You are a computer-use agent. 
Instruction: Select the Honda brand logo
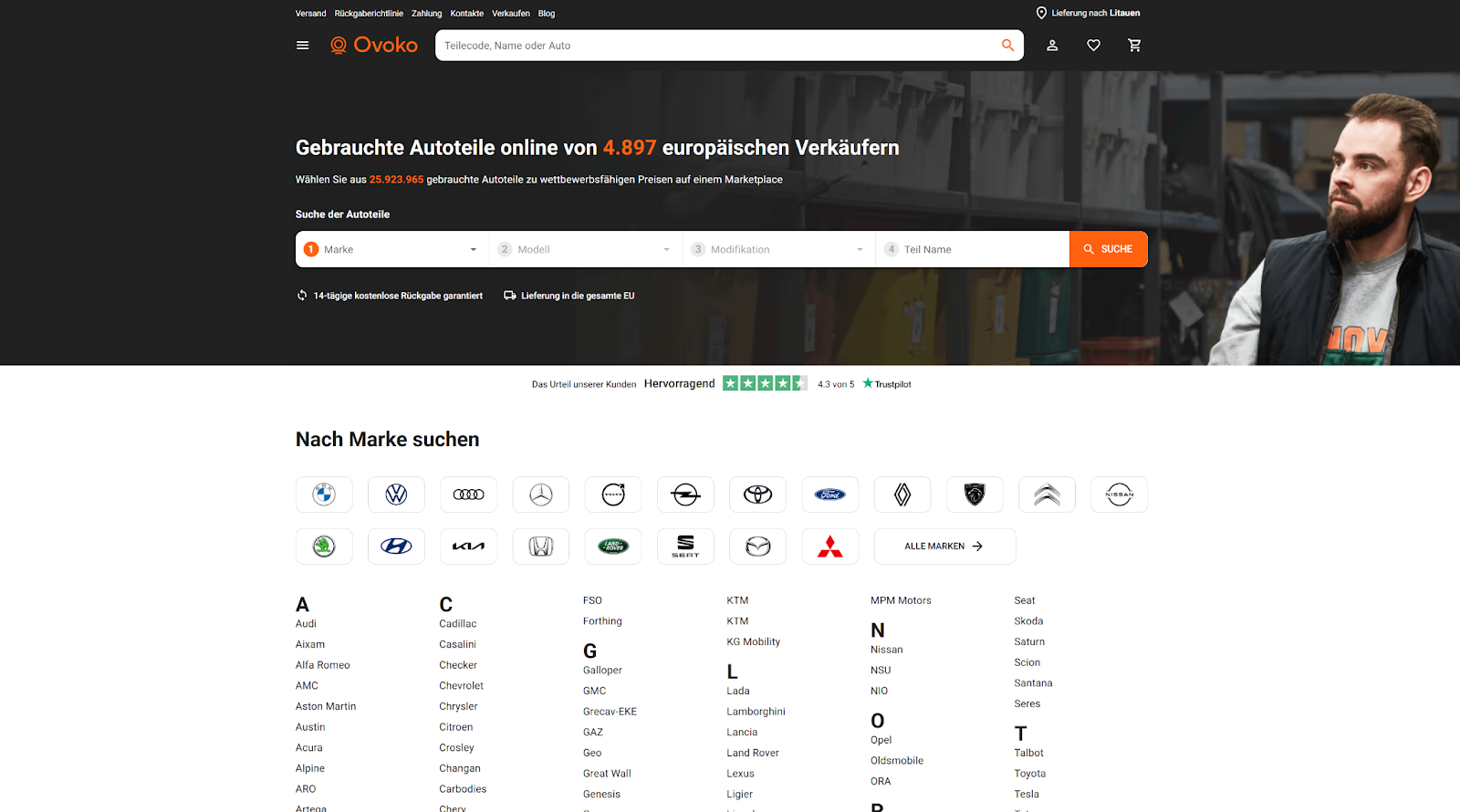point(541,547)
